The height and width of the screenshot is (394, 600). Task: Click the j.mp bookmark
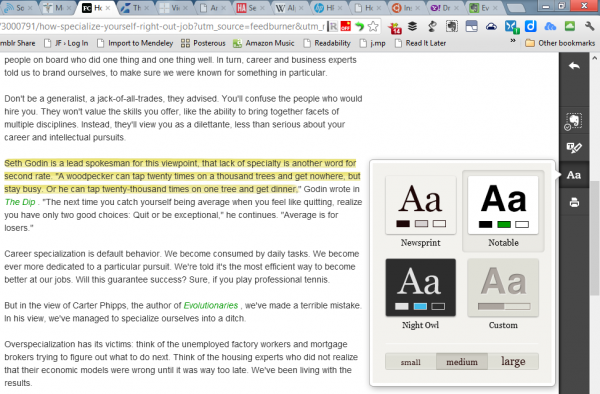[x=372, y=43]
